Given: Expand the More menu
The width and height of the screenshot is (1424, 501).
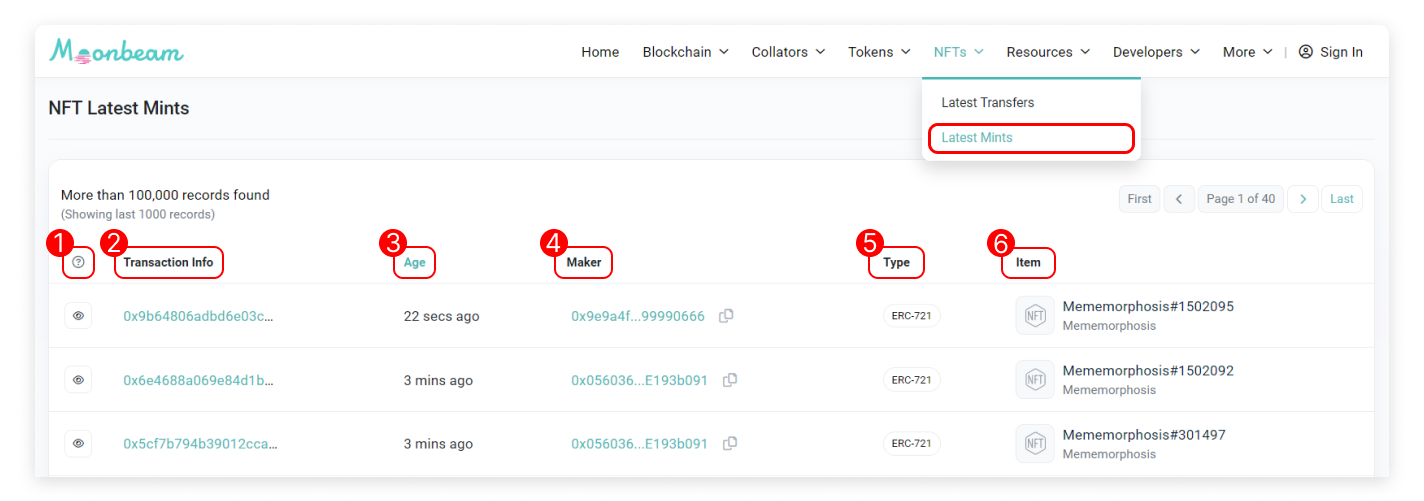Looking at the screenshot, I should (1248, 52).
